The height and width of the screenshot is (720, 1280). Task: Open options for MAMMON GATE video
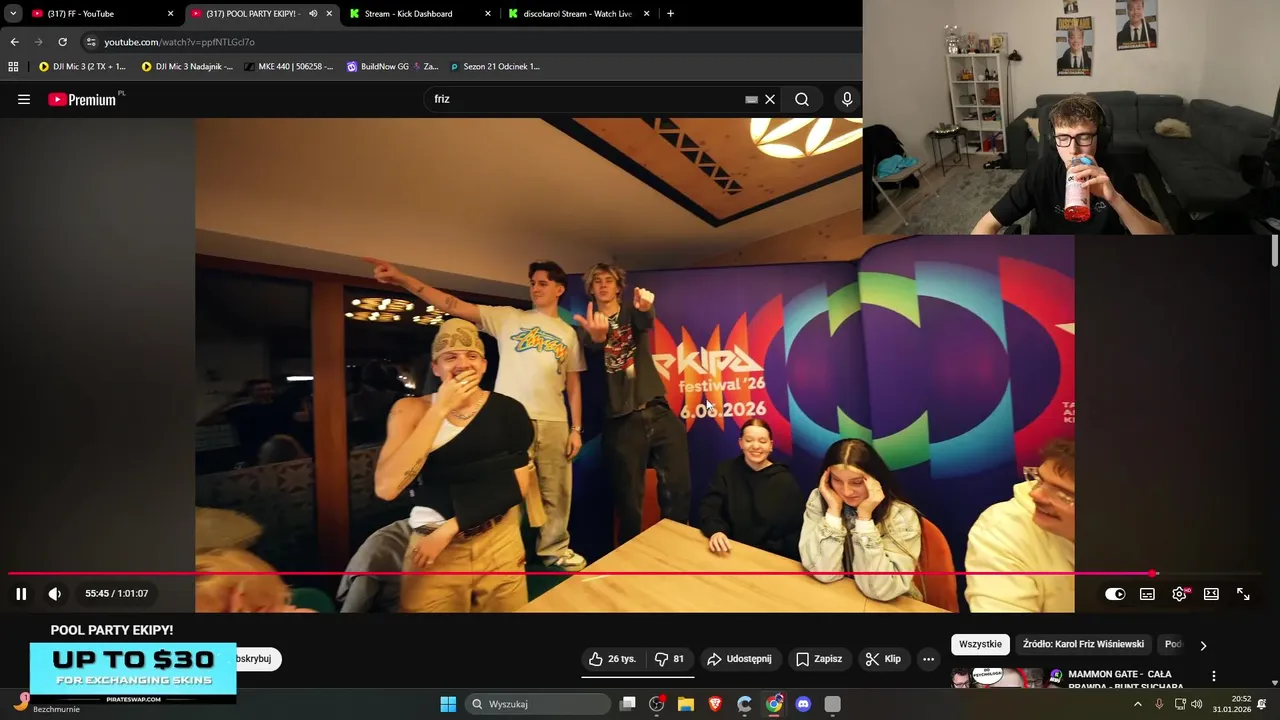[1214, 676]
